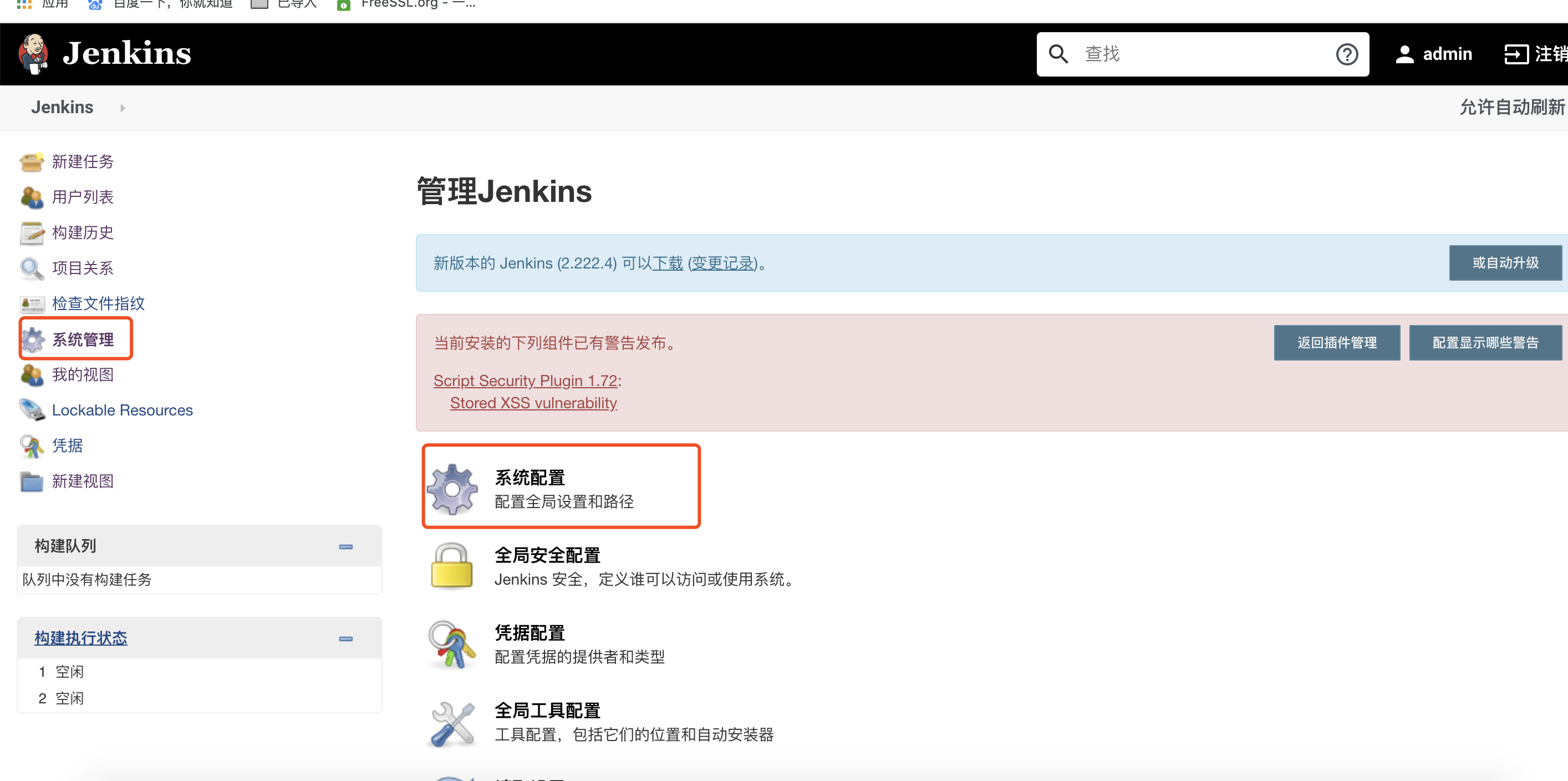
Task: Collapse the 构建队列 panel
Action: pos(346,546)
